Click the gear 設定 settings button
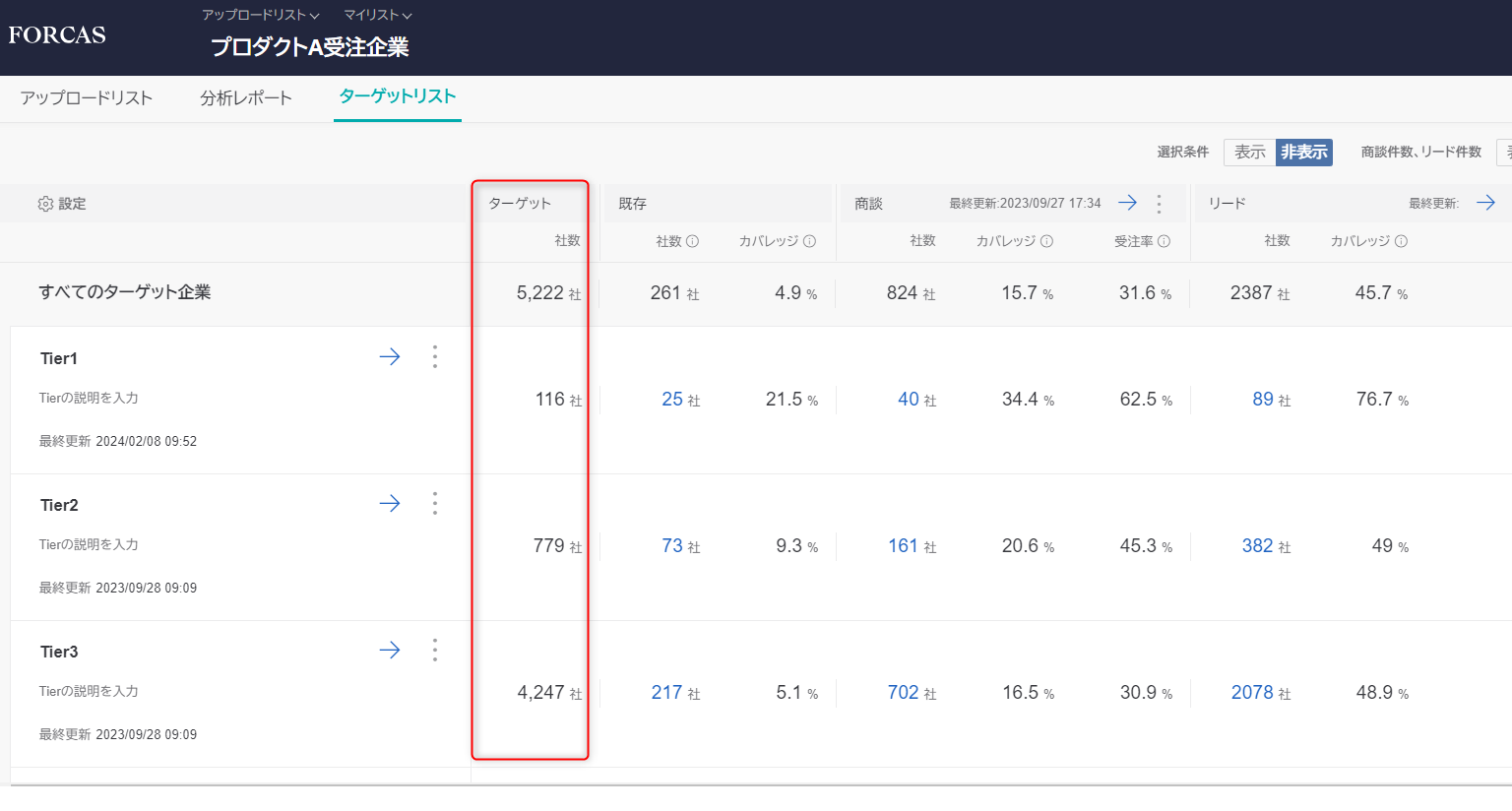This screenshot has width=1512, height=811. (62, 204)
